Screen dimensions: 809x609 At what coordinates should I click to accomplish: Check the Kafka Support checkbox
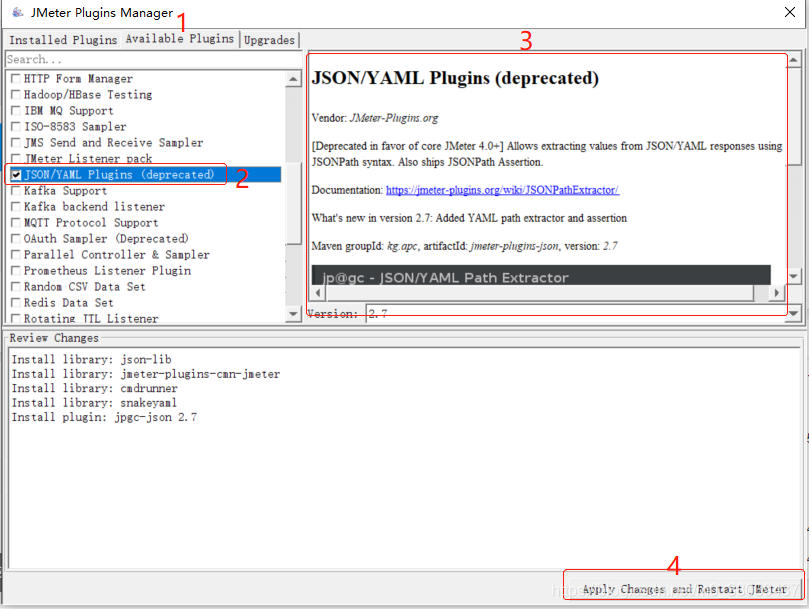coord(16,190)
